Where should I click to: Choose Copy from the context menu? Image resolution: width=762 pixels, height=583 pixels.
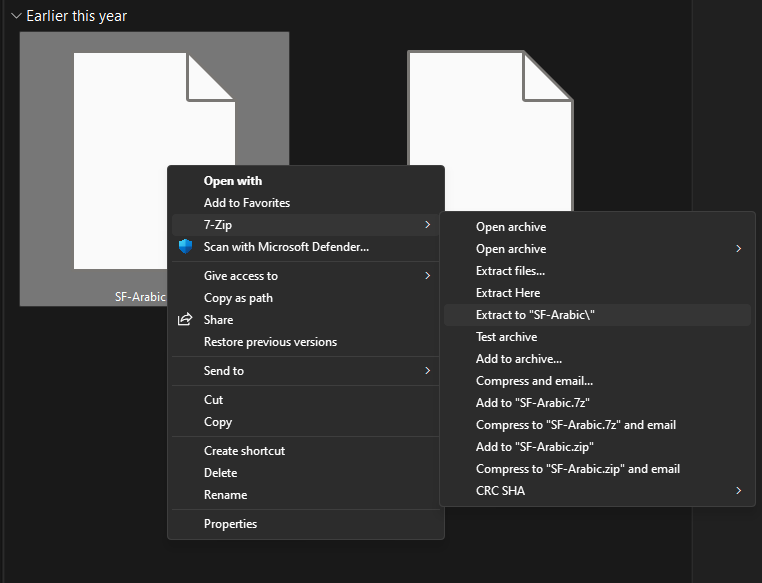306,422
